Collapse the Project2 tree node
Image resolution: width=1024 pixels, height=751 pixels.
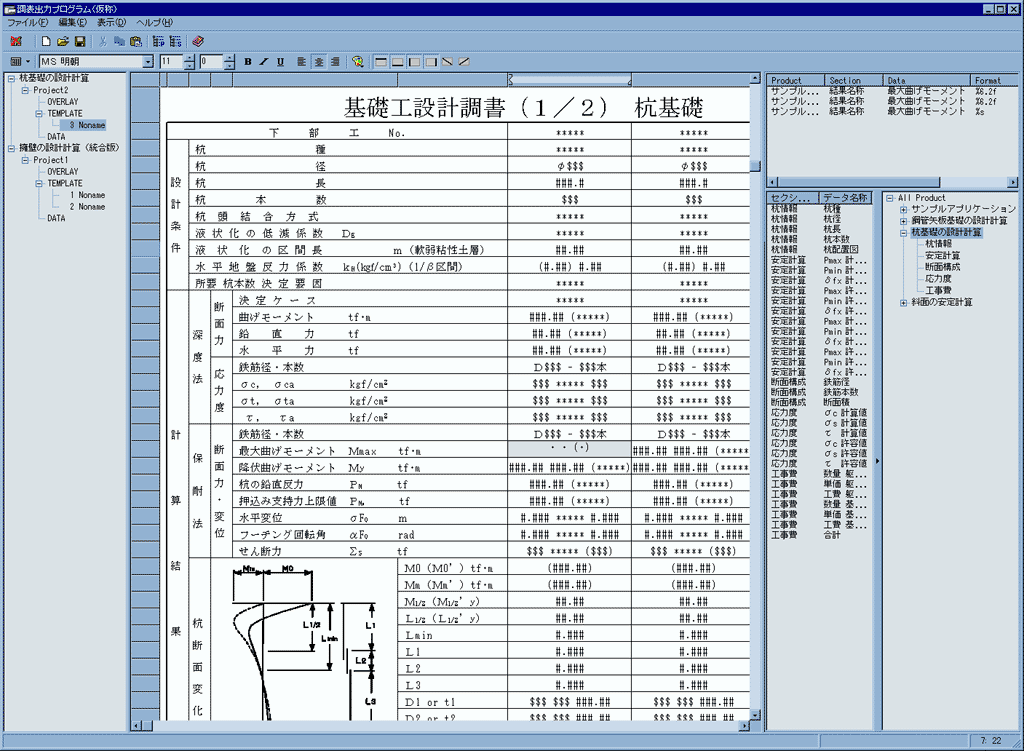tap(25, 90)
